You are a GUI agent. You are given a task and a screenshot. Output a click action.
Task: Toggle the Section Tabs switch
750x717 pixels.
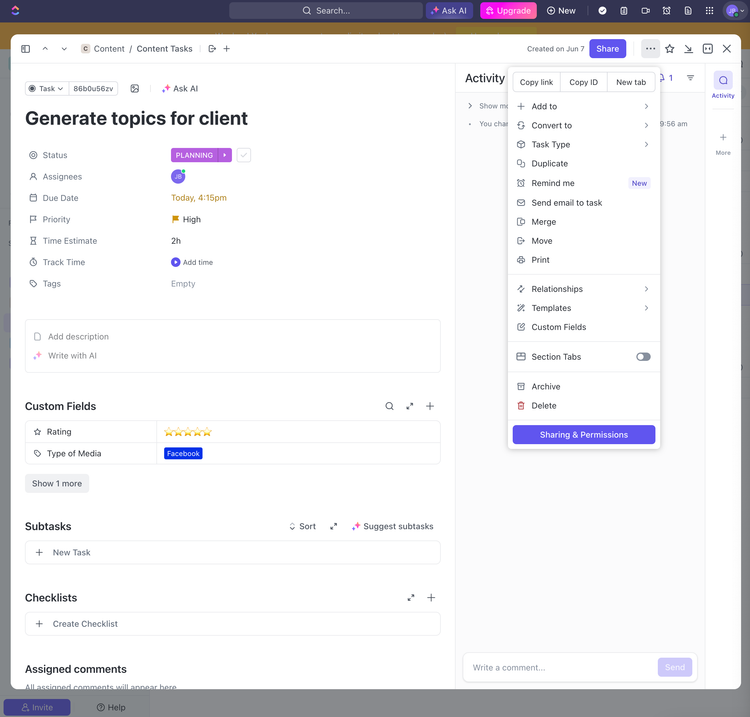tap(643, 357)
